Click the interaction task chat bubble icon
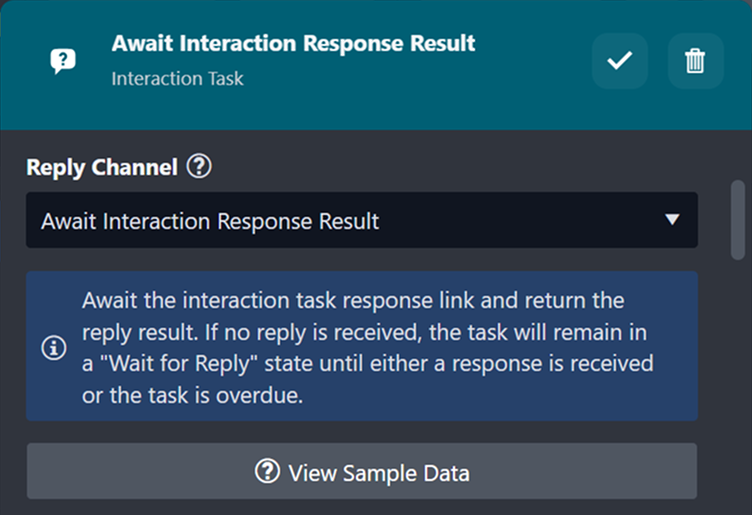The width and height of the screenshot is (752, 515). click(63, 61)
